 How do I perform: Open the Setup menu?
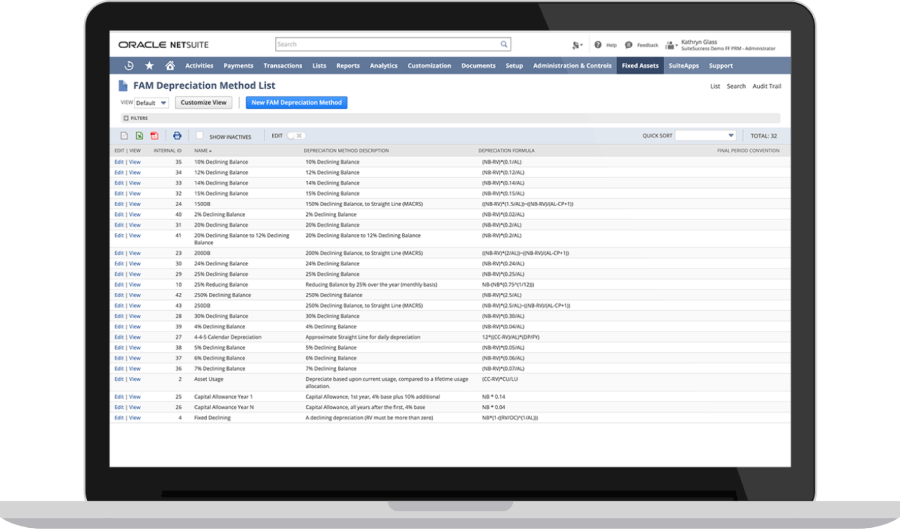[x=514, y=66]
